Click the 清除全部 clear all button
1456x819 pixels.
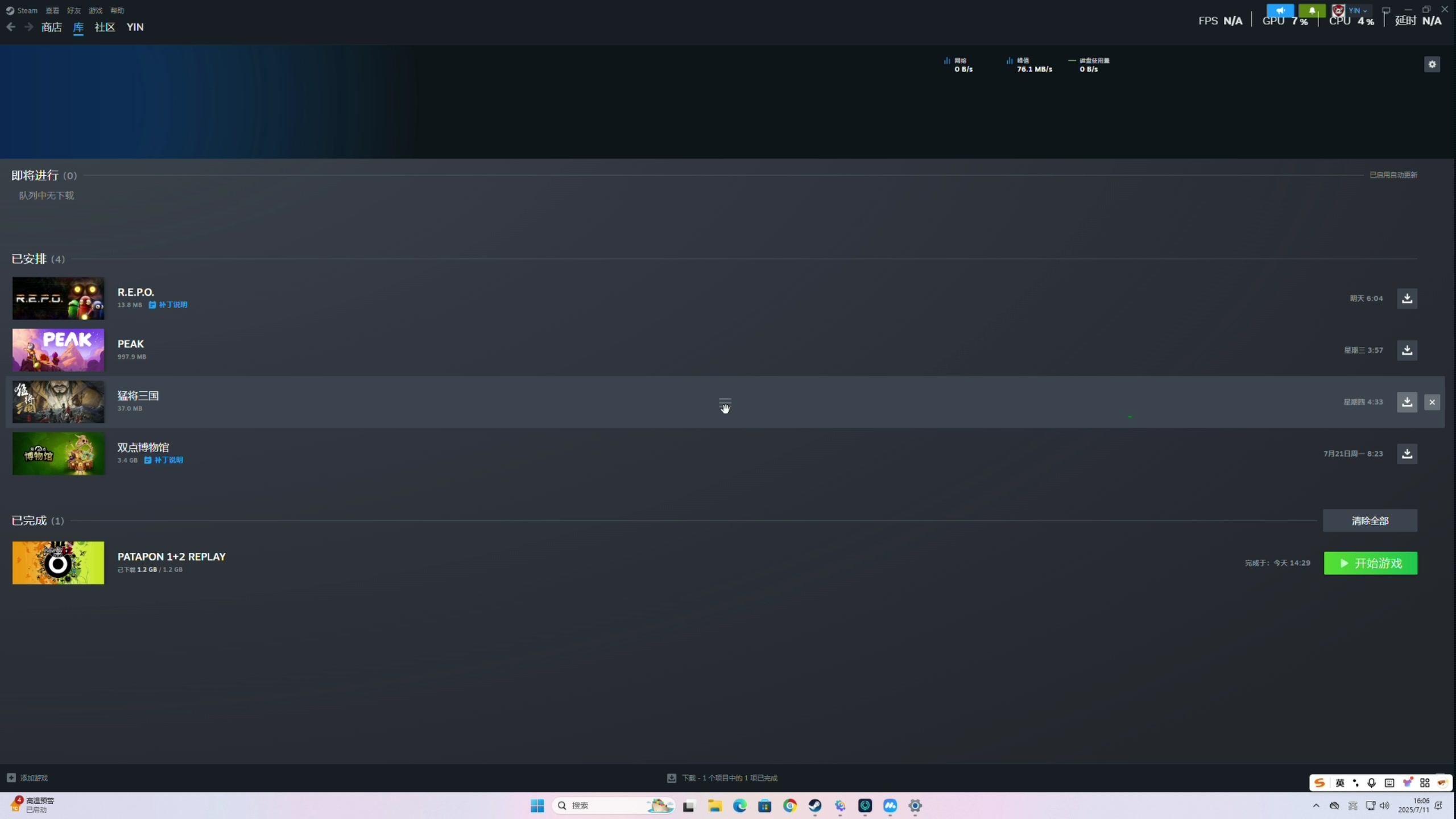(1370, 520)
